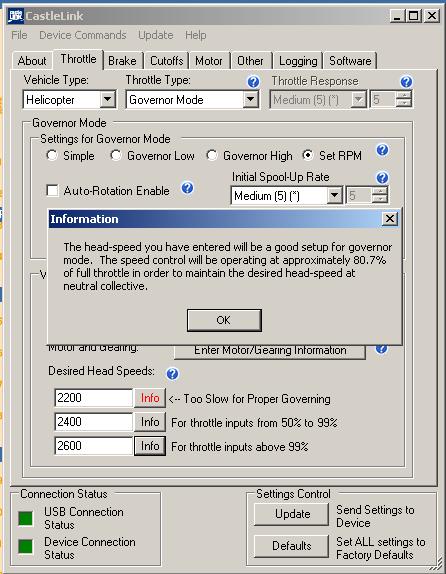This screenshot has width=446, height=574.
Task: Click OK in the Information dialog
Action: click(224, 320)
